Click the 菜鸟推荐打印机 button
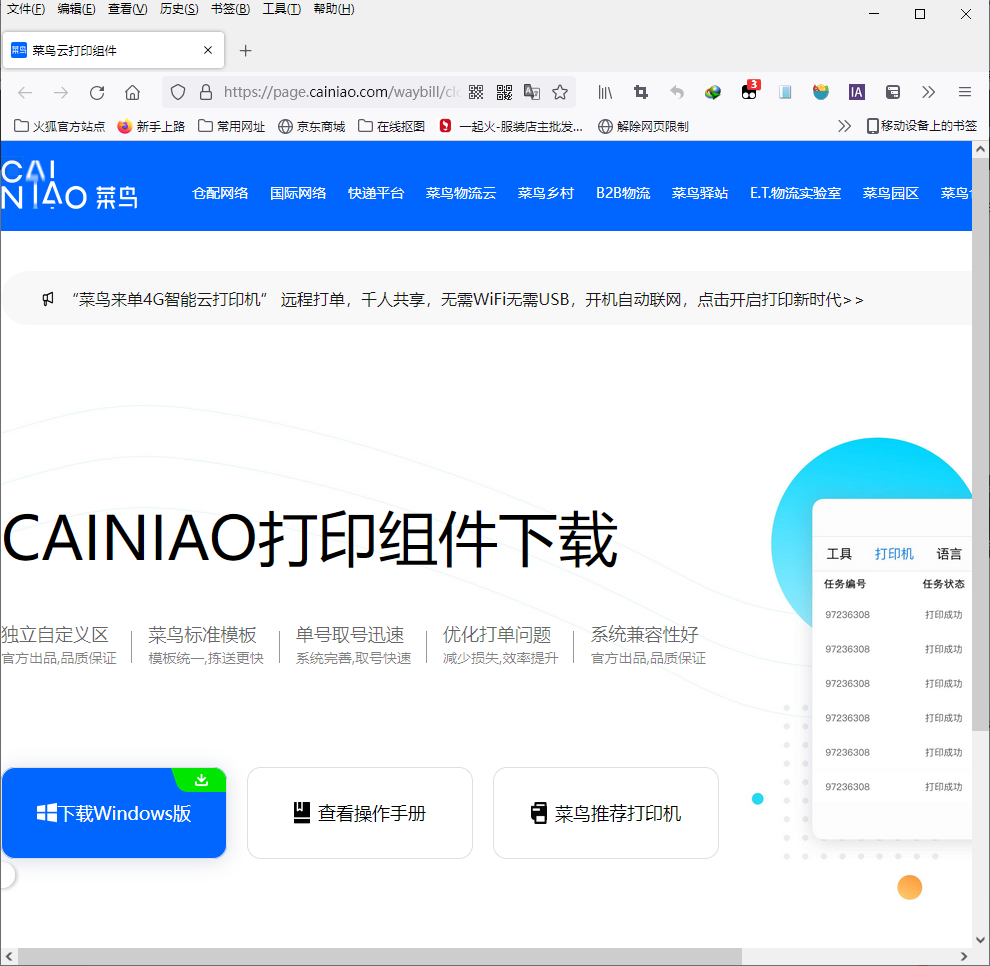The image size is (990, 966). tap(605, 813)
